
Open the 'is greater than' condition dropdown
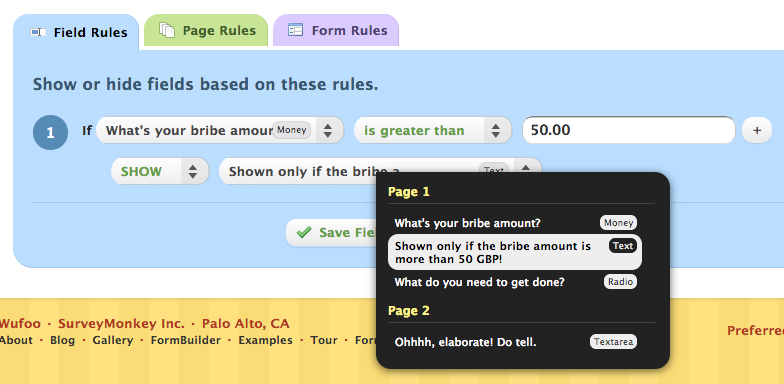click(x=433, y=130)
